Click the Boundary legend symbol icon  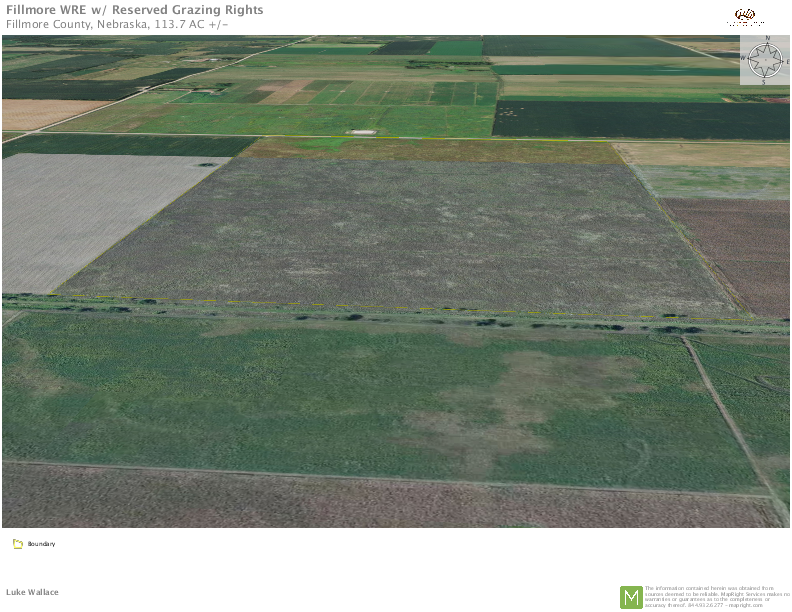[x=17, y=544]
